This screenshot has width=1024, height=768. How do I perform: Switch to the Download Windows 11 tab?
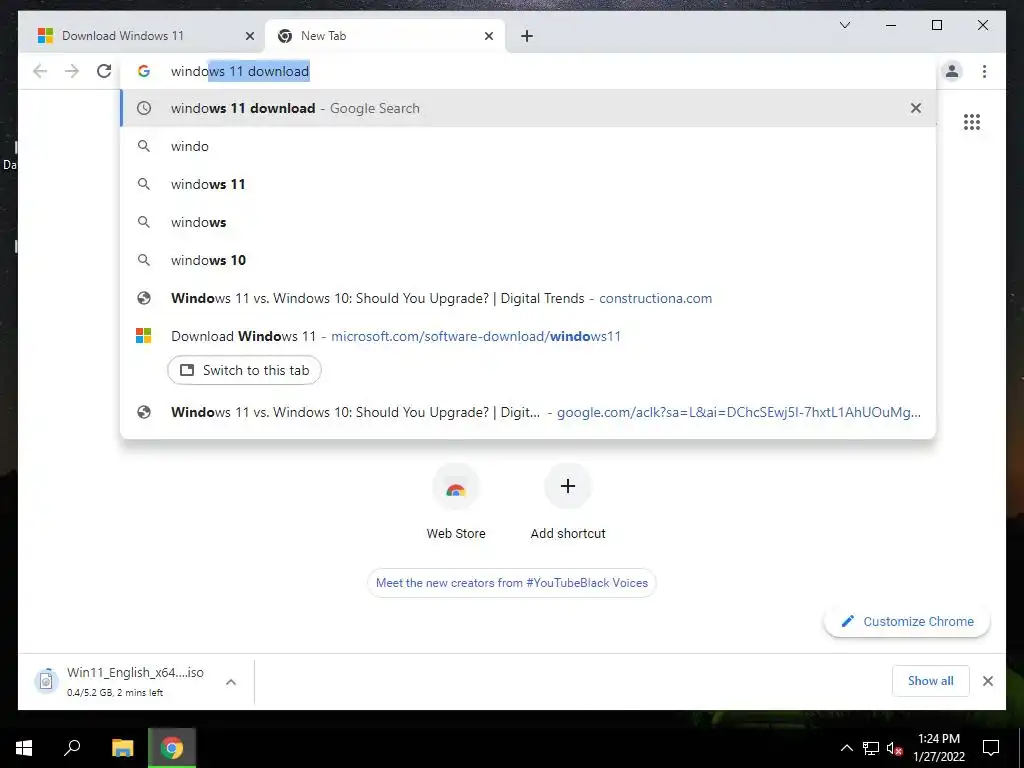144,36
